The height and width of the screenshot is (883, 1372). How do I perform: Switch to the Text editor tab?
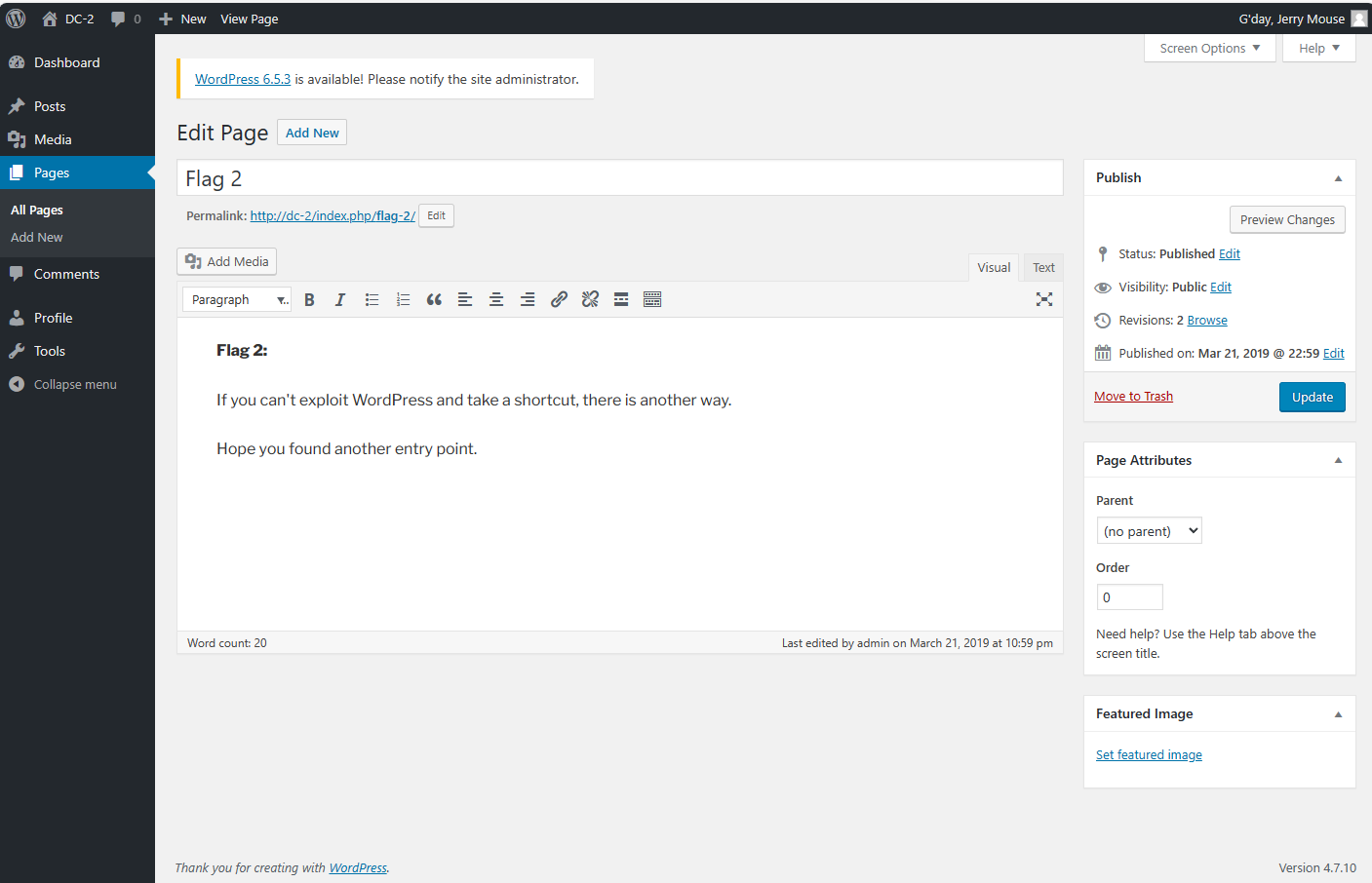pos(1043,267)
